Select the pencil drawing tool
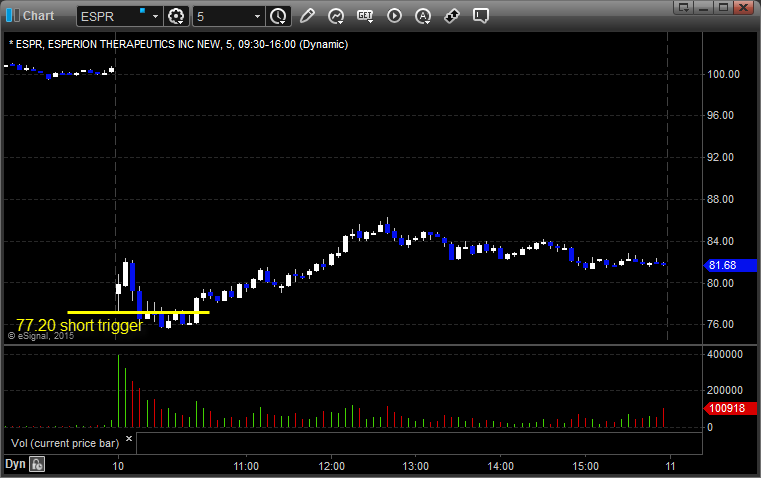The image size is (761, 478). 307,16
